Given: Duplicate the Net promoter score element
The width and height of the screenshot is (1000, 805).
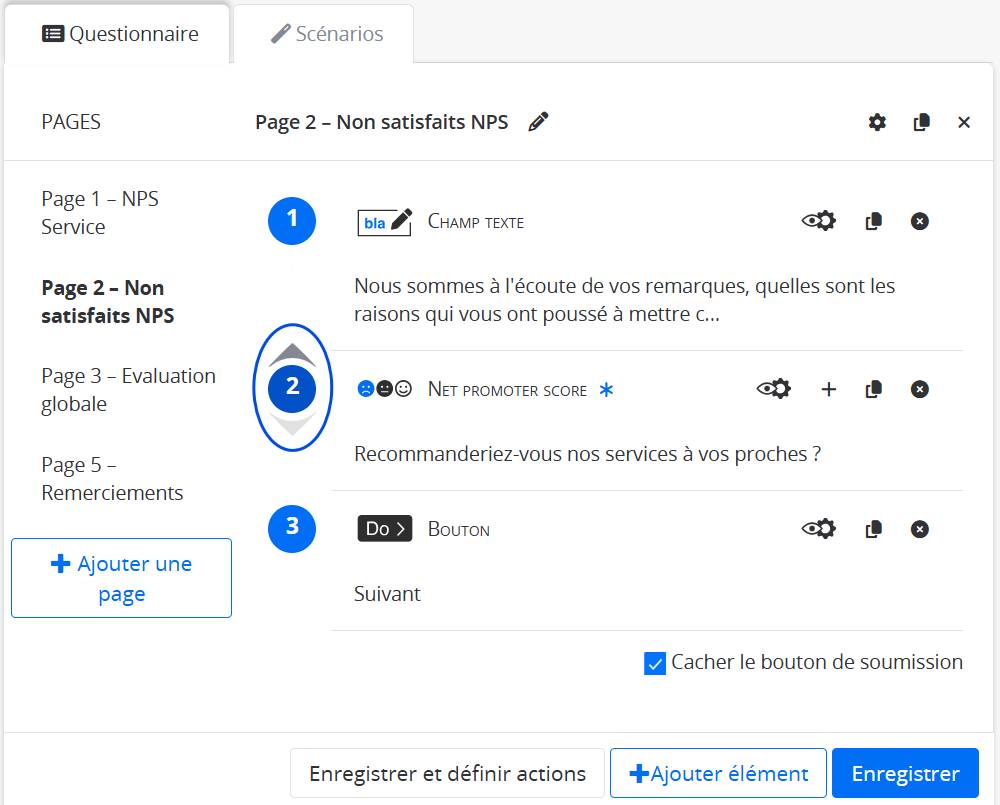Looking at the screenshot, I should pos(874,389).
